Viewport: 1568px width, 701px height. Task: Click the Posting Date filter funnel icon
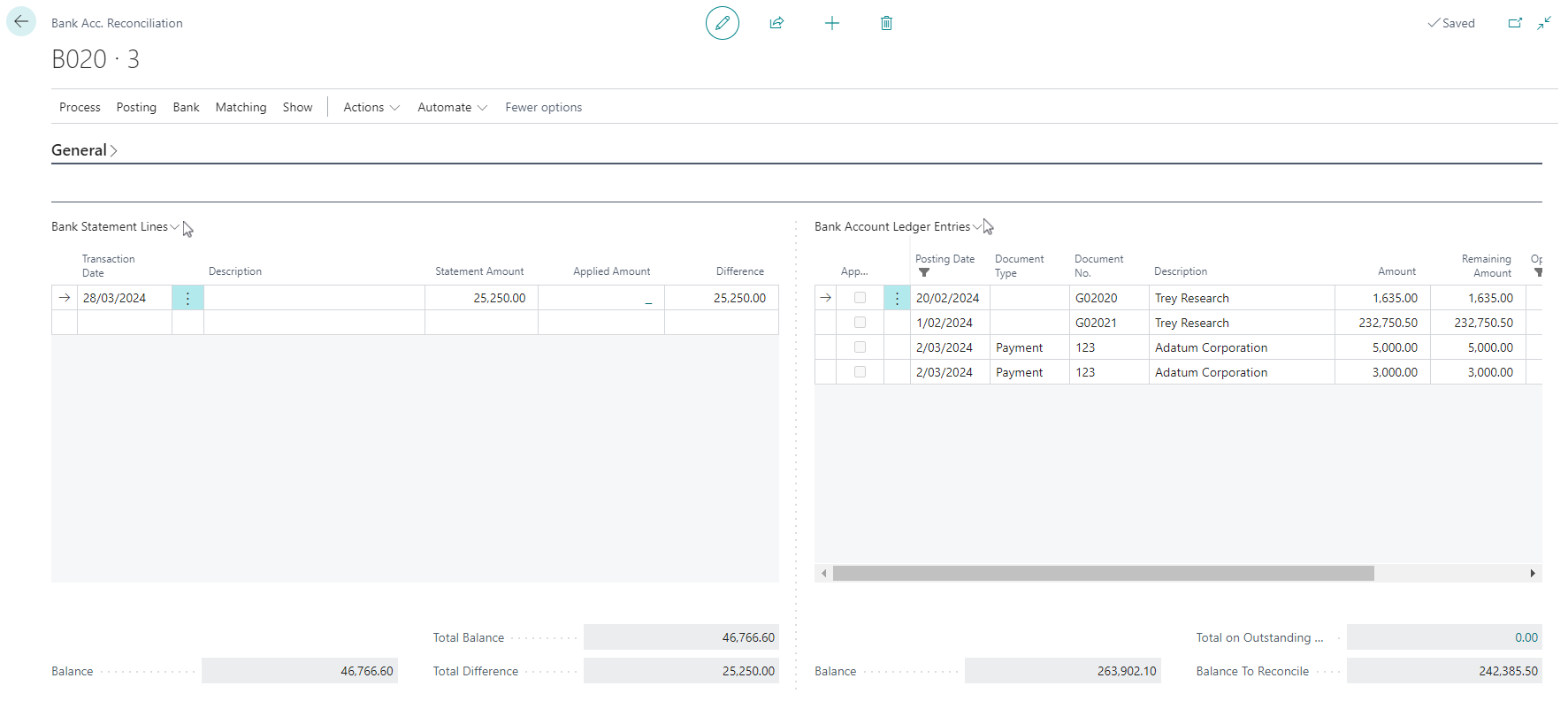(924, 273)
